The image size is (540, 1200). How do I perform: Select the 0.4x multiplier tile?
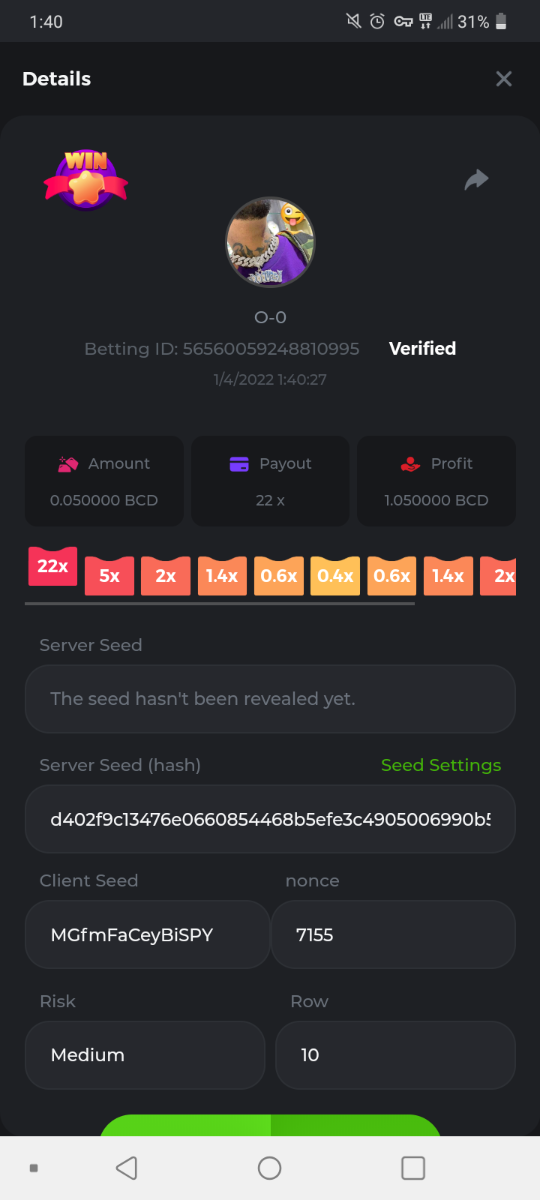pyautogui.click(x=335, y=576)
